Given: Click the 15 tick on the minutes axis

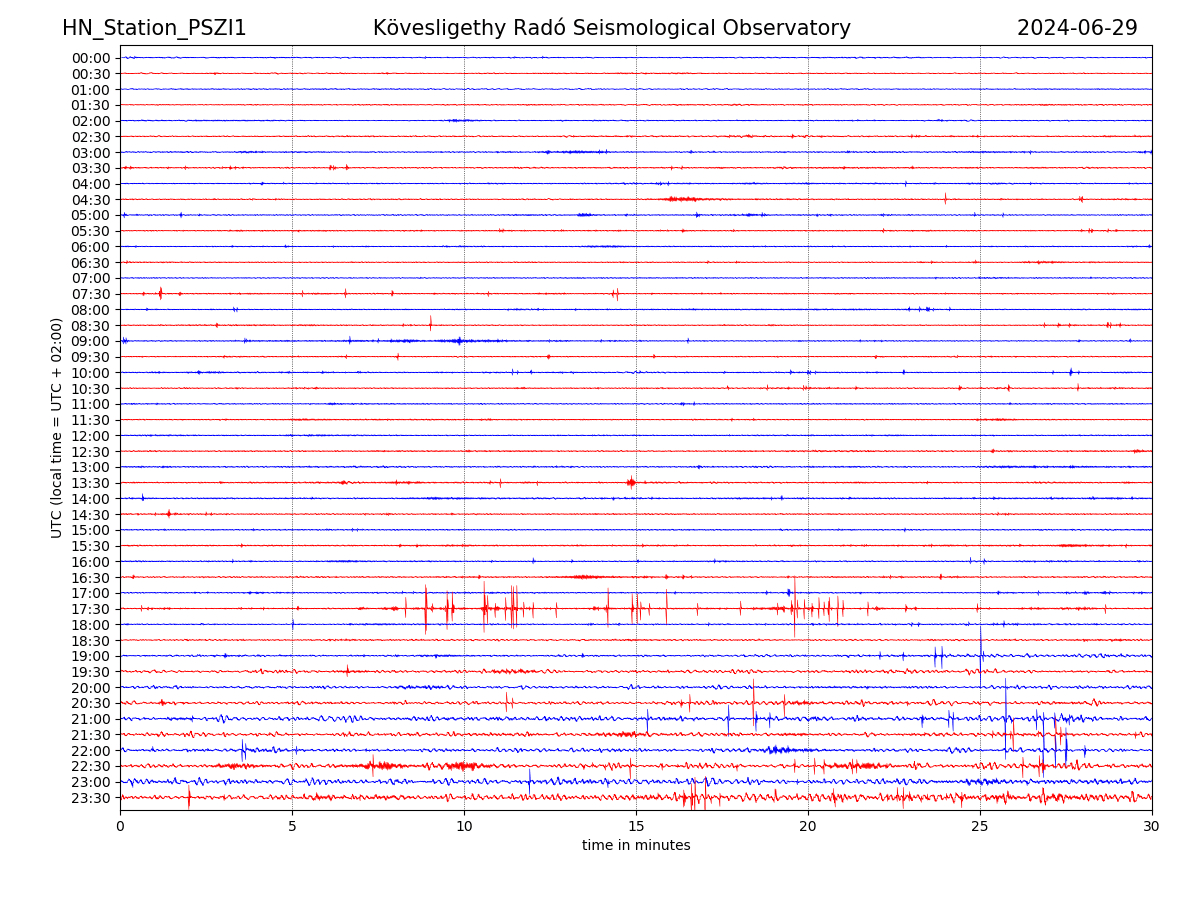Looking at the screenshot, I should click(636, 827).
